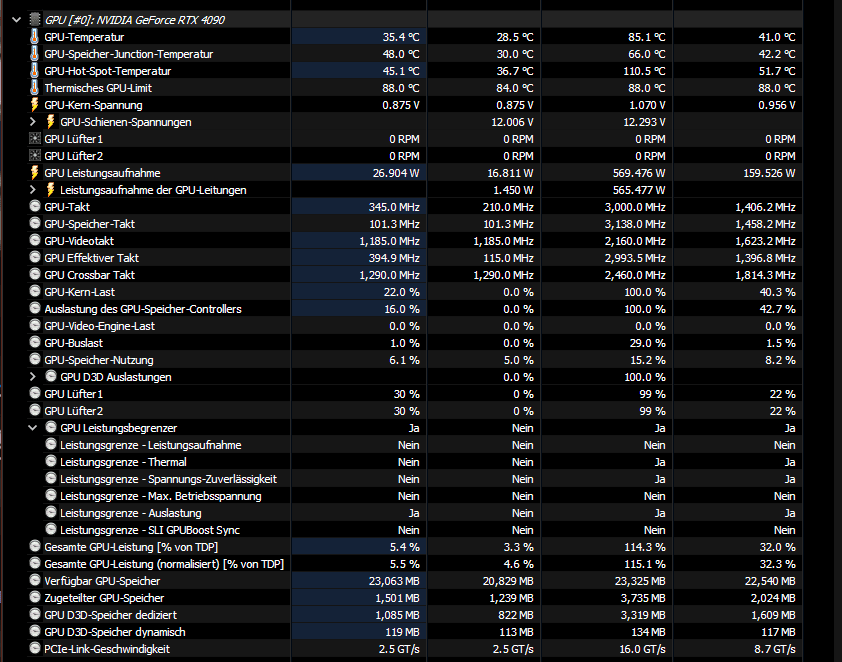Click the GPU chip icon beside RTX 4090

pyautogui.click(x=34, y=20)
